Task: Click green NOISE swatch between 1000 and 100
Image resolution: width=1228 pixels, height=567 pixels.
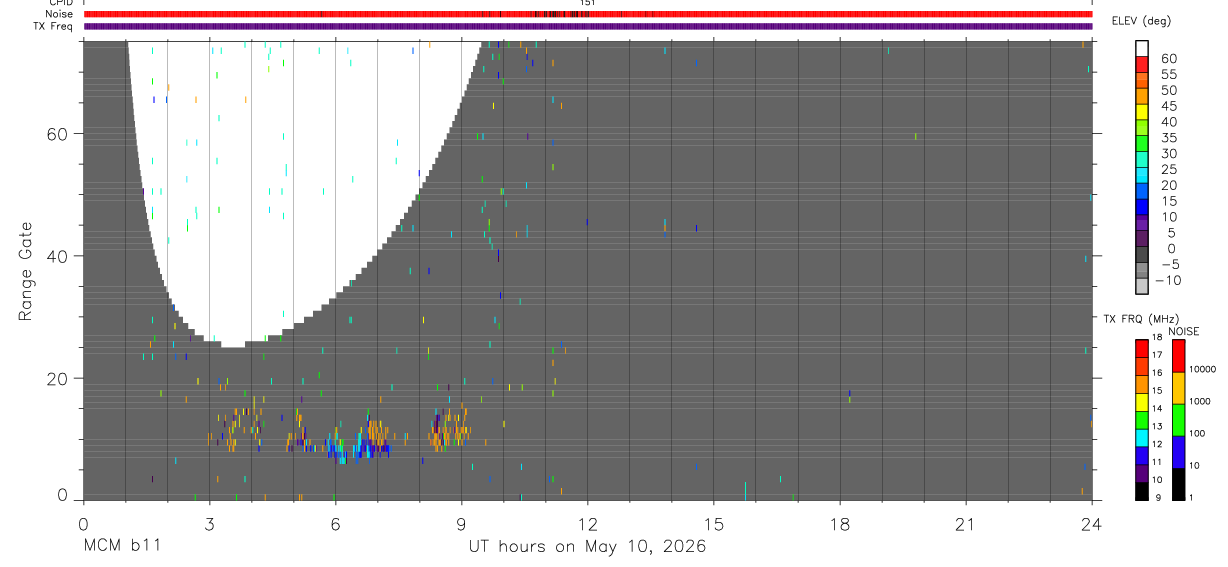Action: click(x=1178, y=420)
